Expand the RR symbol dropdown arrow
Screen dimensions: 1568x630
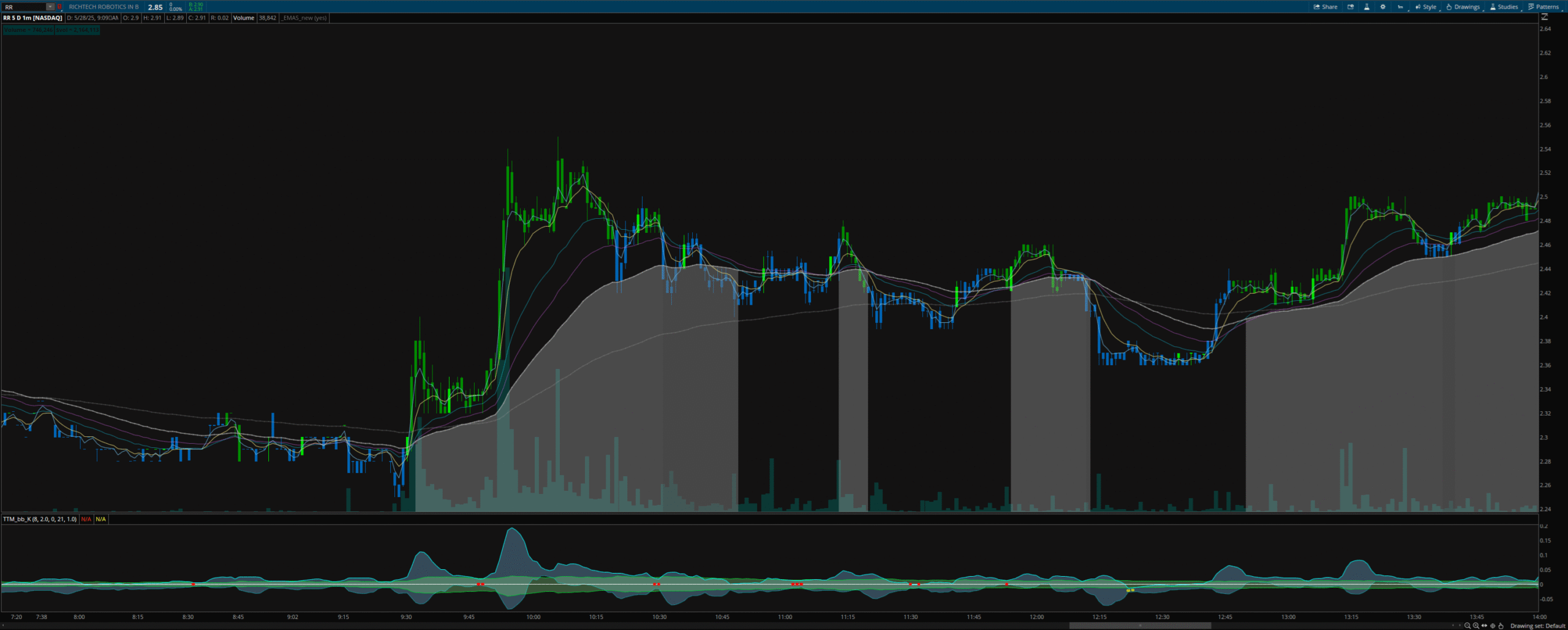(x=50, y=7)
